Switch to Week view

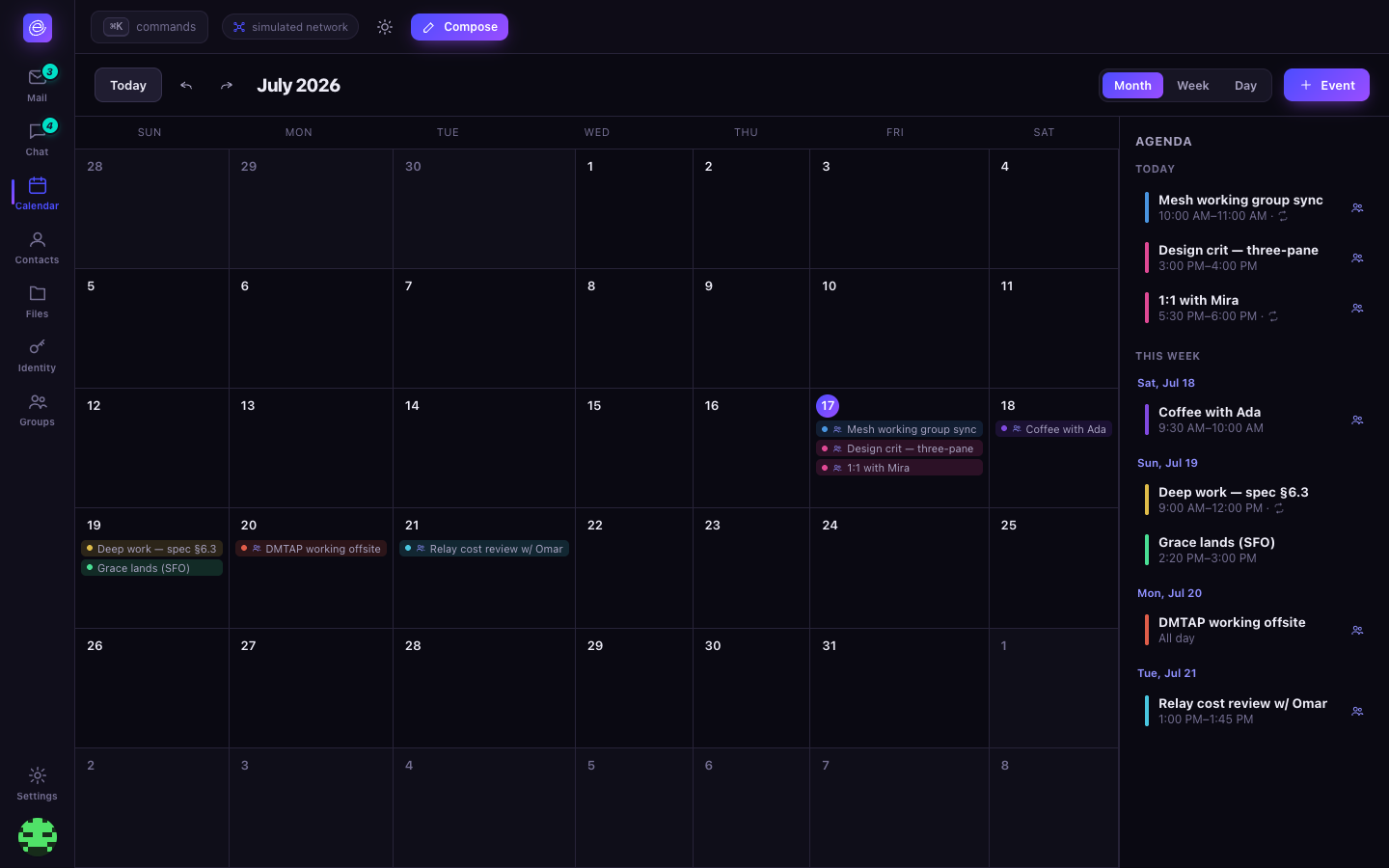1192,85
